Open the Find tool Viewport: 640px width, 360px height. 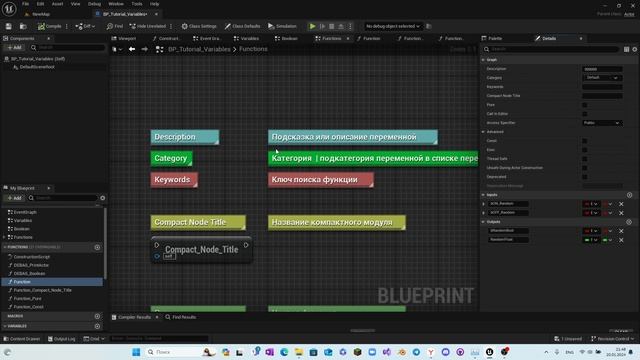coord(115,26)
